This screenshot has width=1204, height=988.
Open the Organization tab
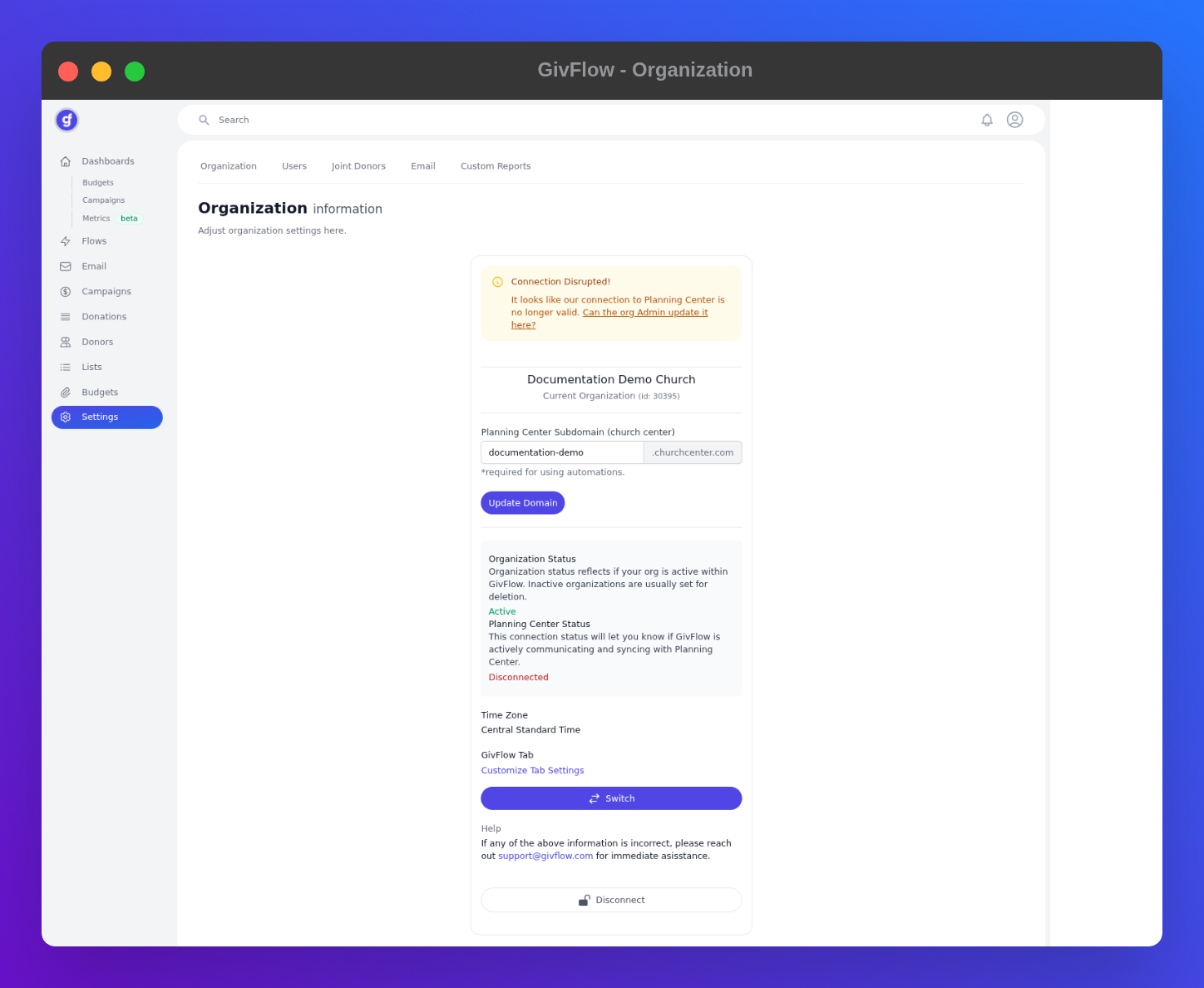(229, 166)
